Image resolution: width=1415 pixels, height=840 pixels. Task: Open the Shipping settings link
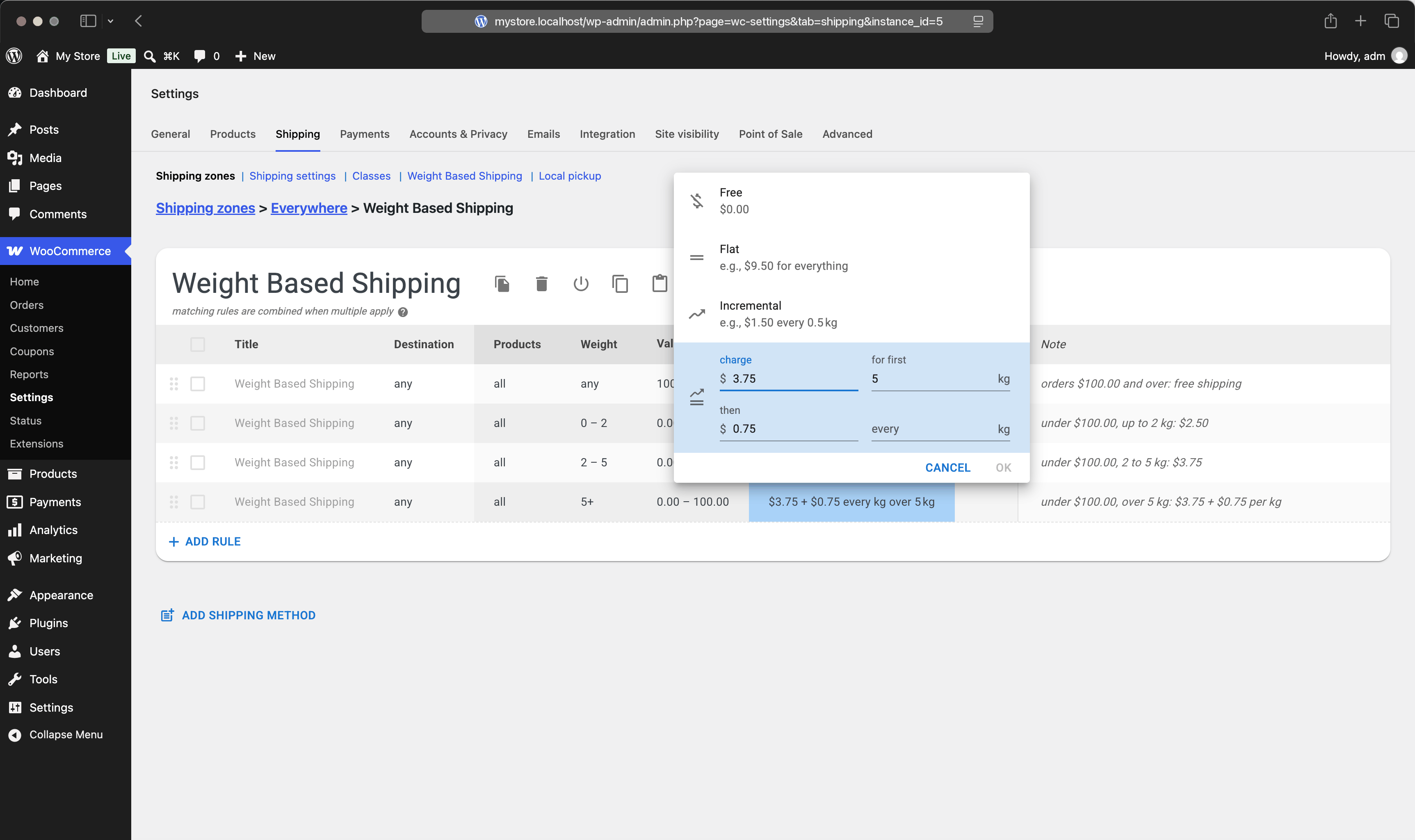[x=292, y=176]
